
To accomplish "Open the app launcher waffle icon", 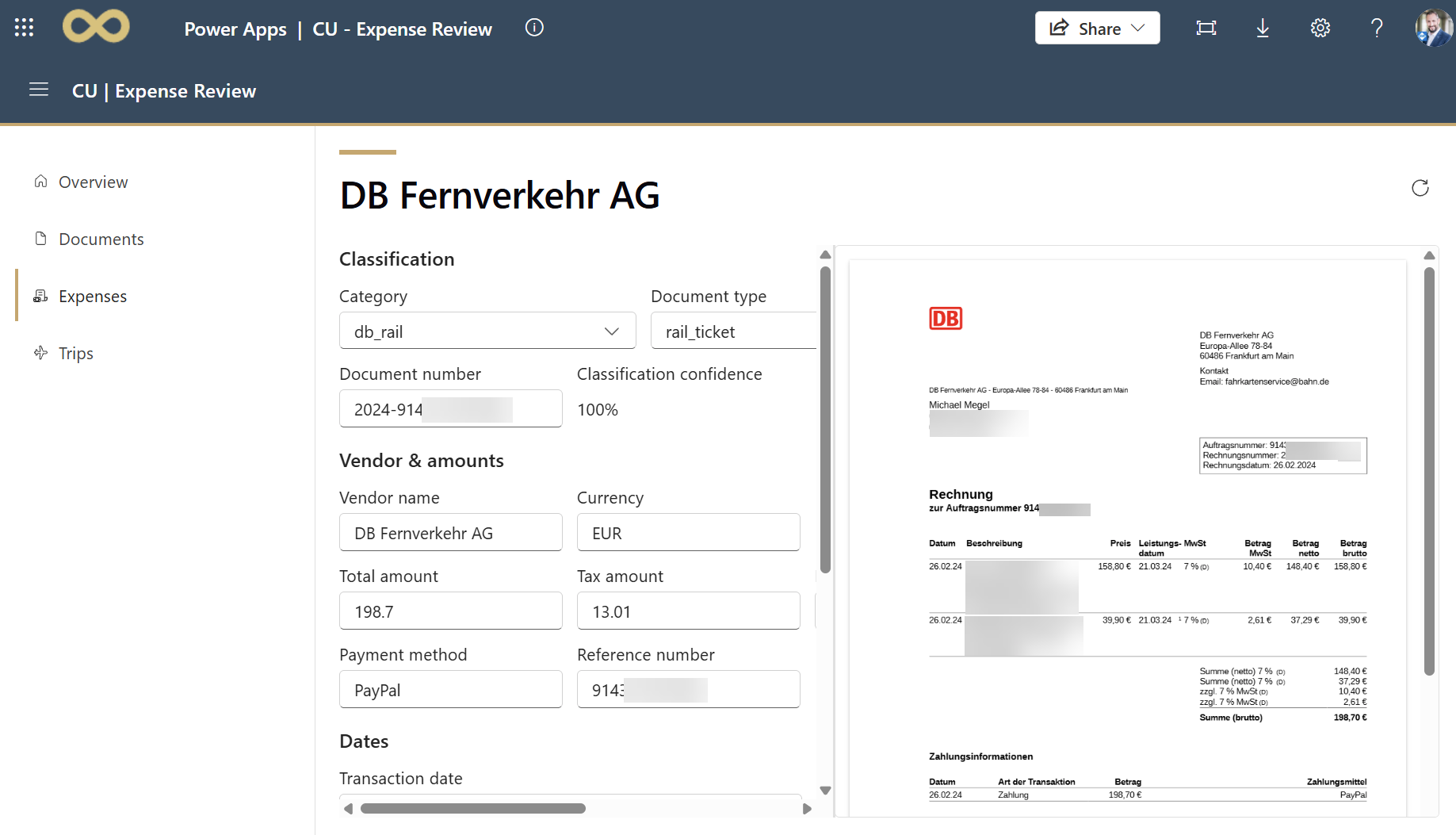I will pos(24,28).
